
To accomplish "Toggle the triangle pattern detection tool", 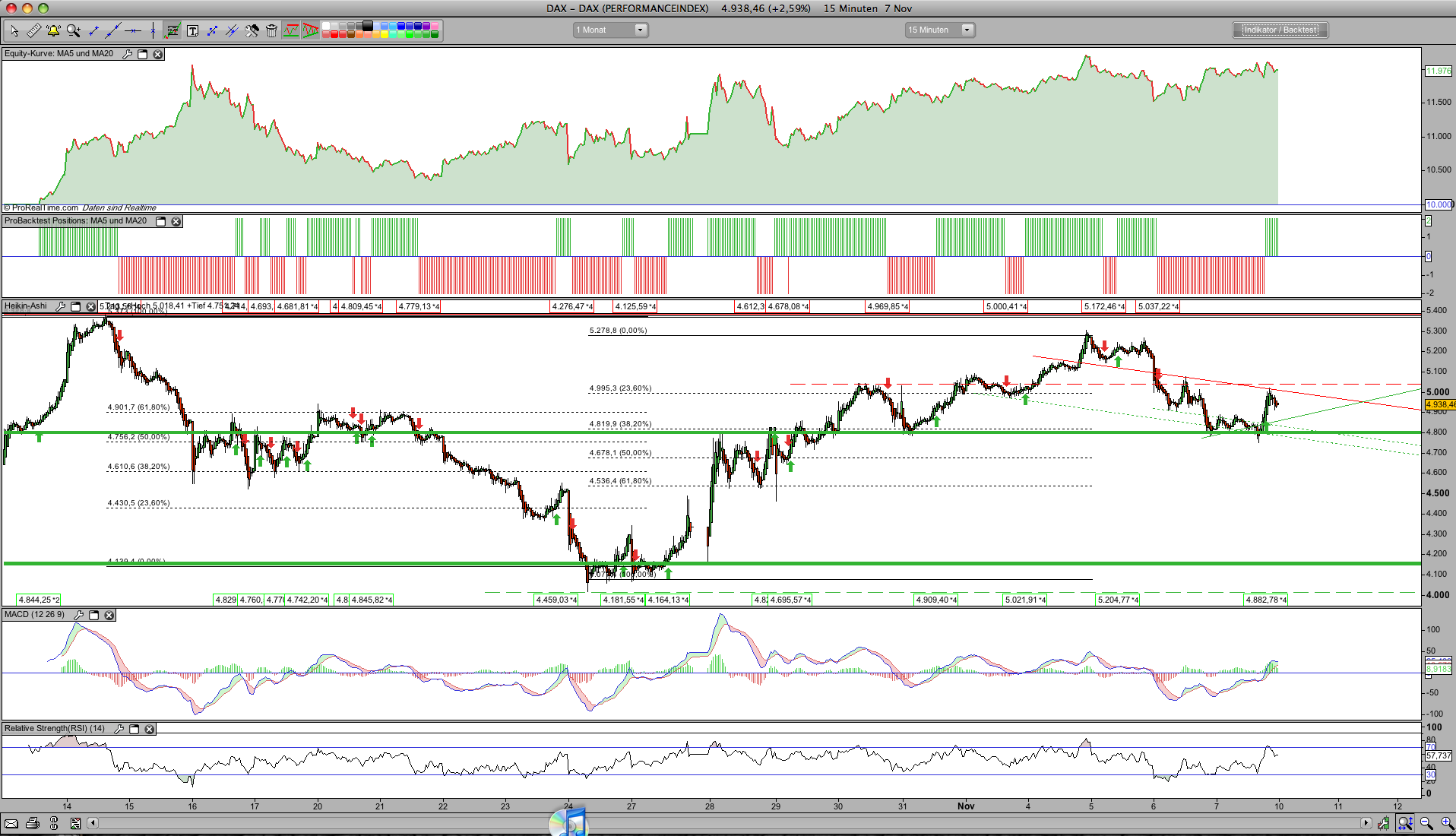I will [311, 30].
